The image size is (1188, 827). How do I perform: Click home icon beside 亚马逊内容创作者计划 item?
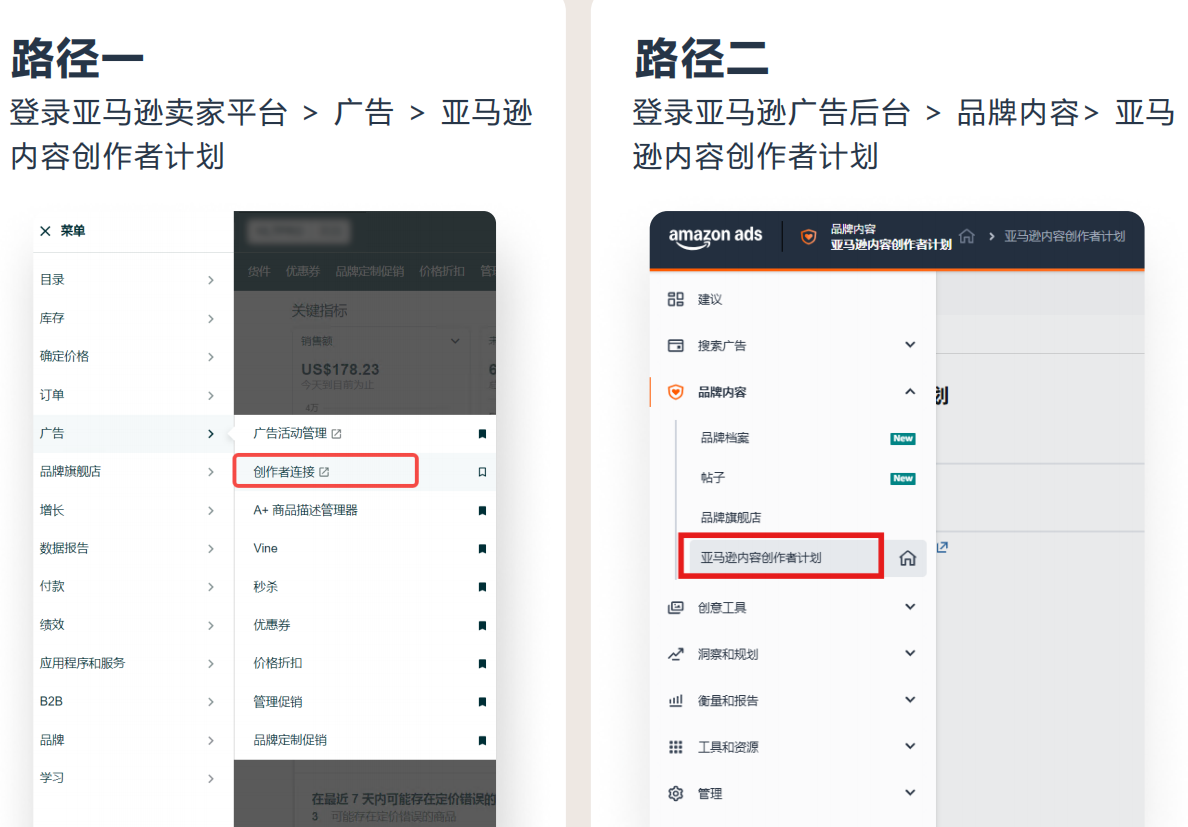[906, 556]
